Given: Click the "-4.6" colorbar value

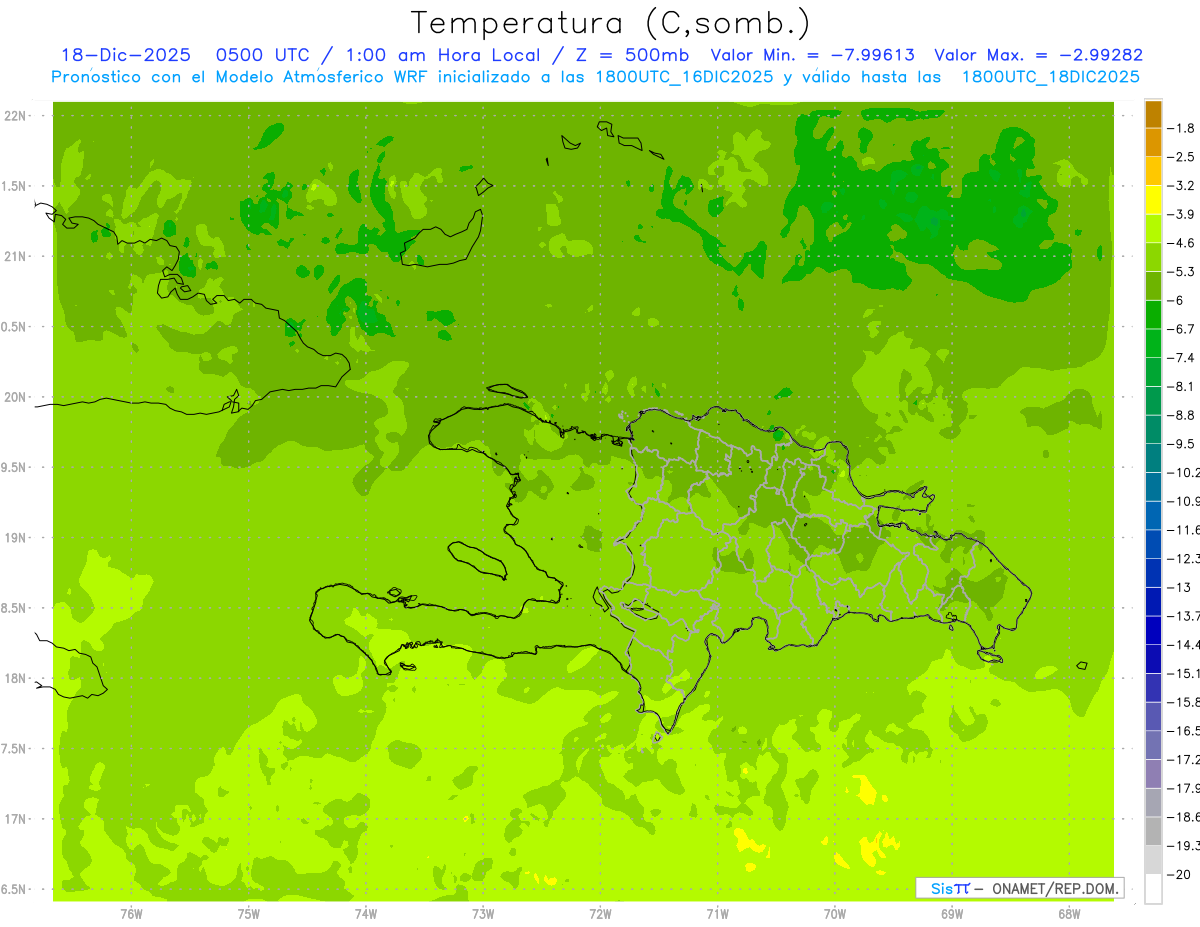Looking at the screenshot, I should [x=1181, y=243].
